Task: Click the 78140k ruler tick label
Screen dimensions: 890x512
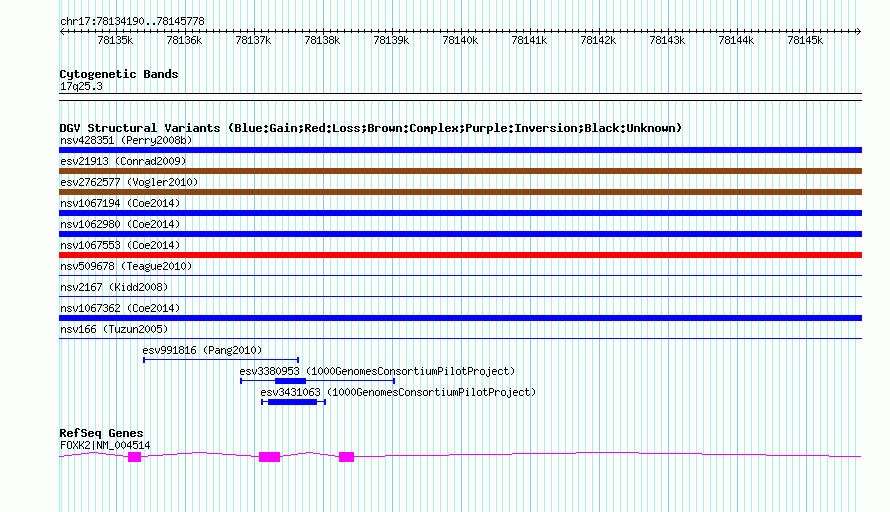Action: (x=460, y=40)
